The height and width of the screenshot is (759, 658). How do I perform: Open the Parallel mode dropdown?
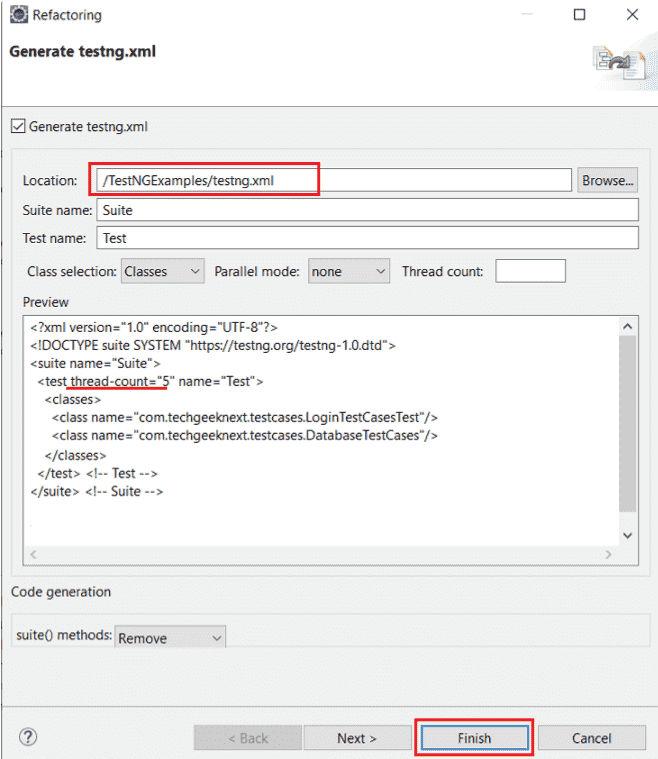tap(349, 272)
